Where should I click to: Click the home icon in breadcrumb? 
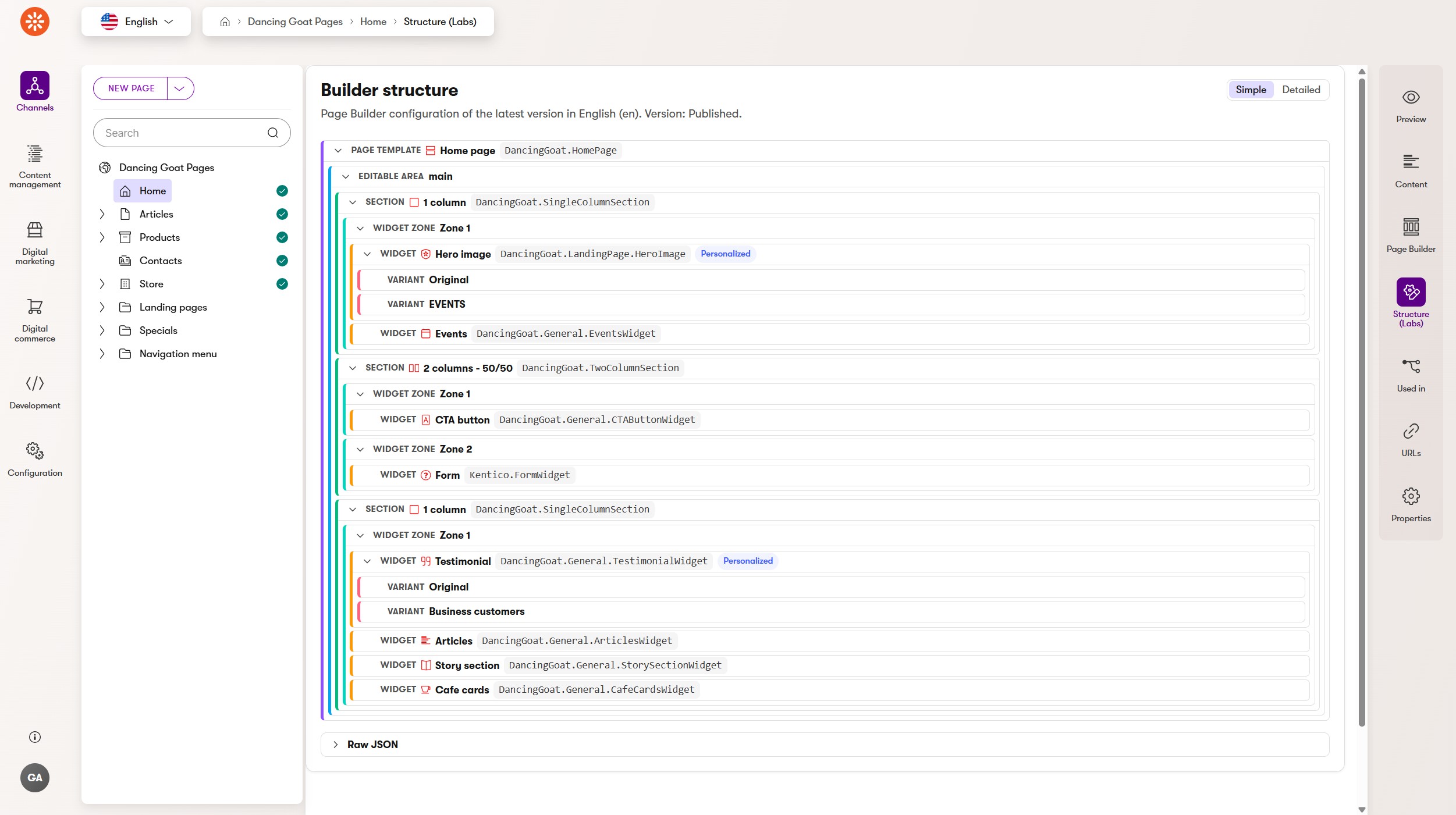(x=225, y=22)
